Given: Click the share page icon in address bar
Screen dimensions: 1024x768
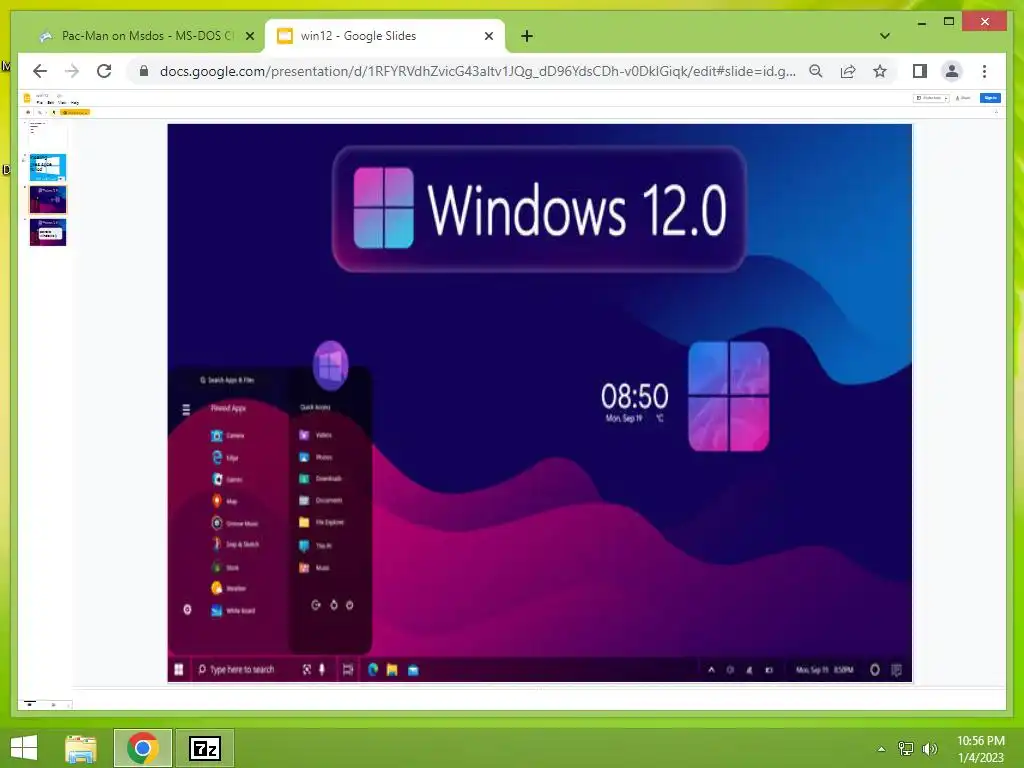Looking at the screenshot, I should coord(848,71).
